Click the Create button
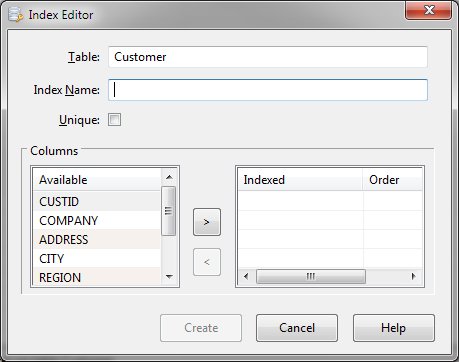This screenshot has width=459, height=362. pyautogui.click(x=201, y=328)
